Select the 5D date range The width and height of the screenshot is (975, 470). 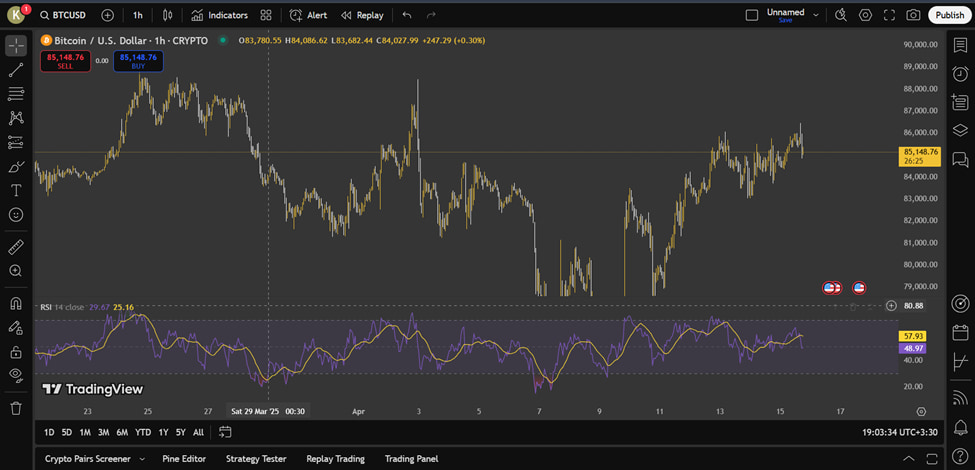click(x=67, y=432)
